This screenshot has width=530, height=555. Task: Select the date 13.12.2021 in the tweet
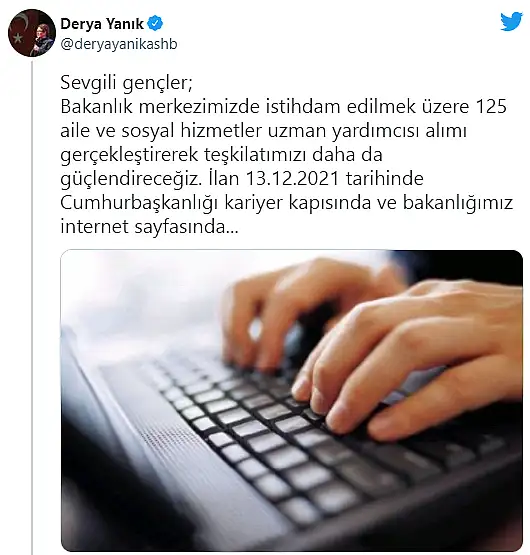pyautogui.click(x=292, y=178)
